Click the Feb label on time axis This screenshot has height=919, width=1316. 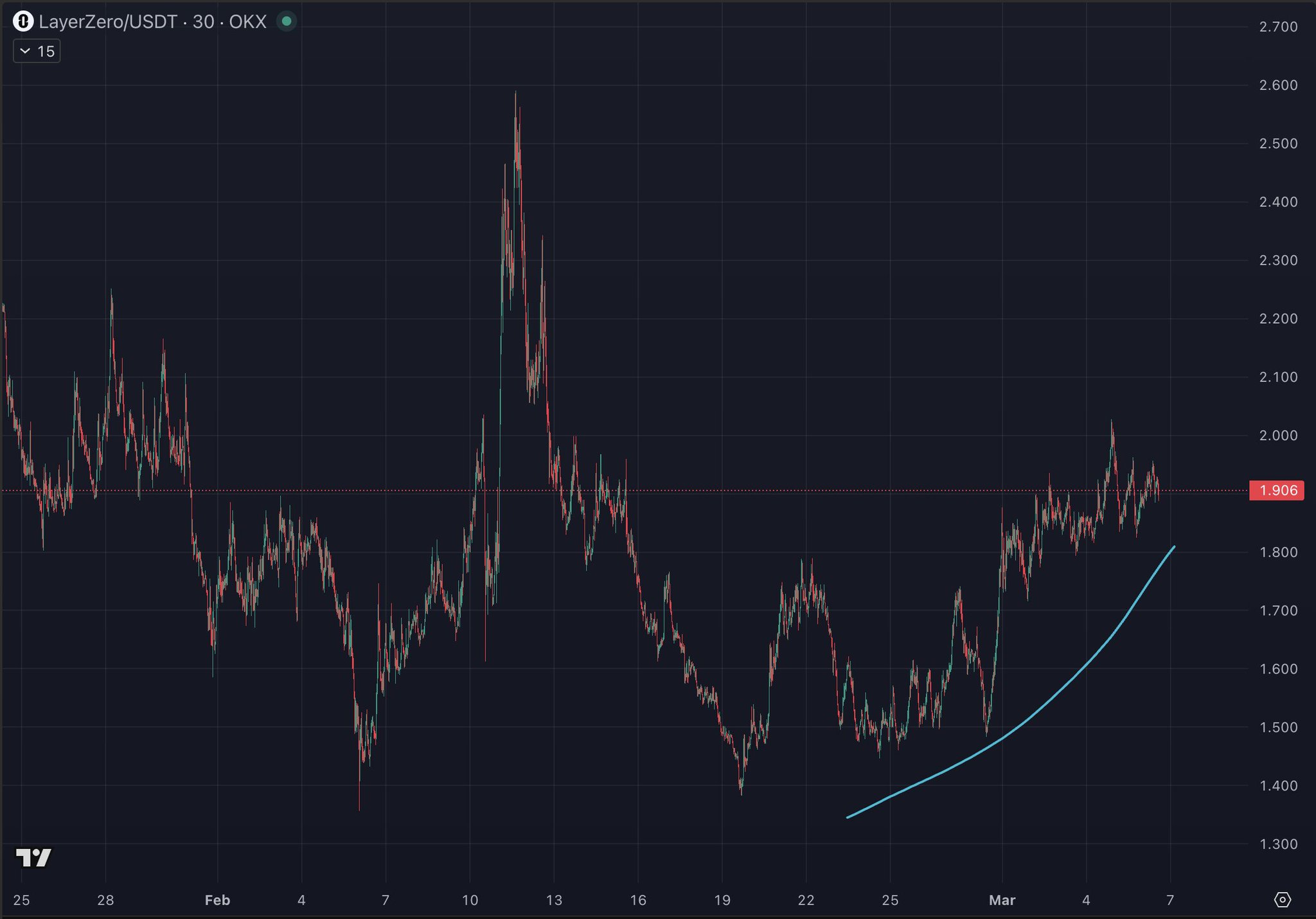click(217, 900)
